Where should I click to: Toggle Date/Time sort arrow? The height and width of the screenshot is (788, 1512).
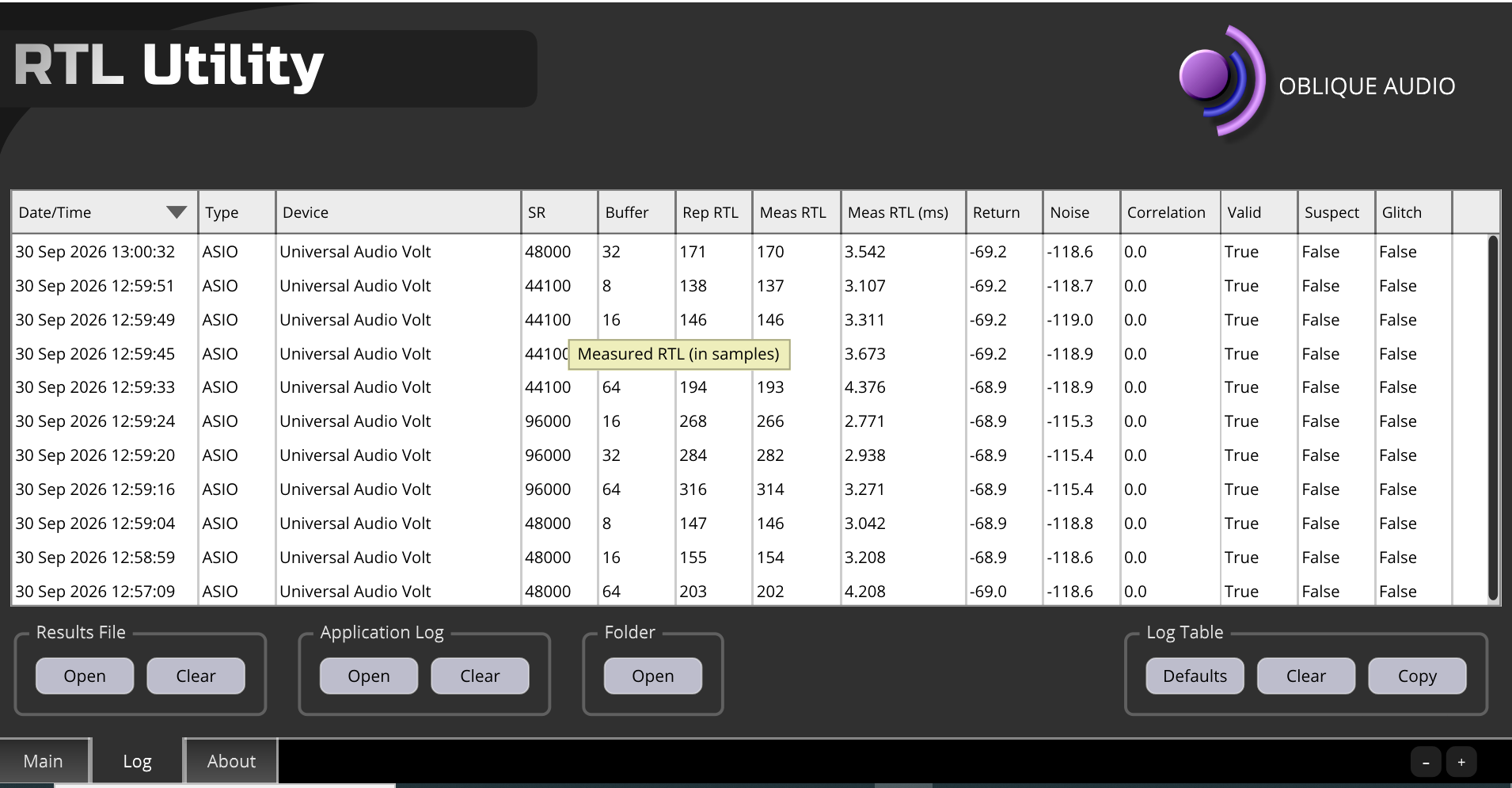click(177, 212)
